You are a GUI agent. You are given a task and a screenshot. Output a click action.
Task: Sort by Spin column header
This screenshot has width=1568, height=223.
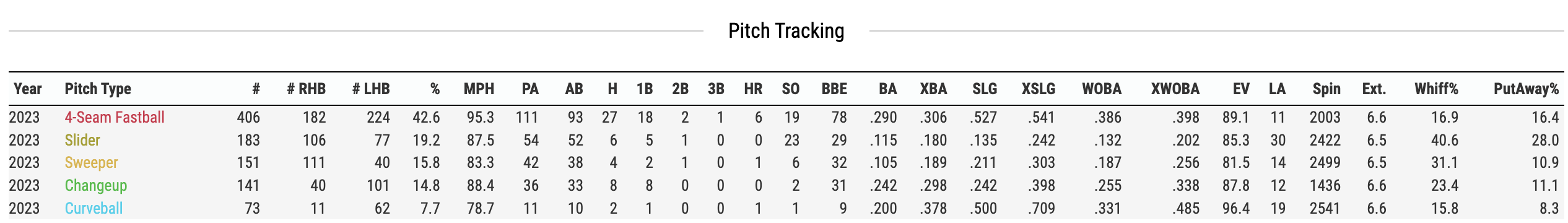(1326, 89)
